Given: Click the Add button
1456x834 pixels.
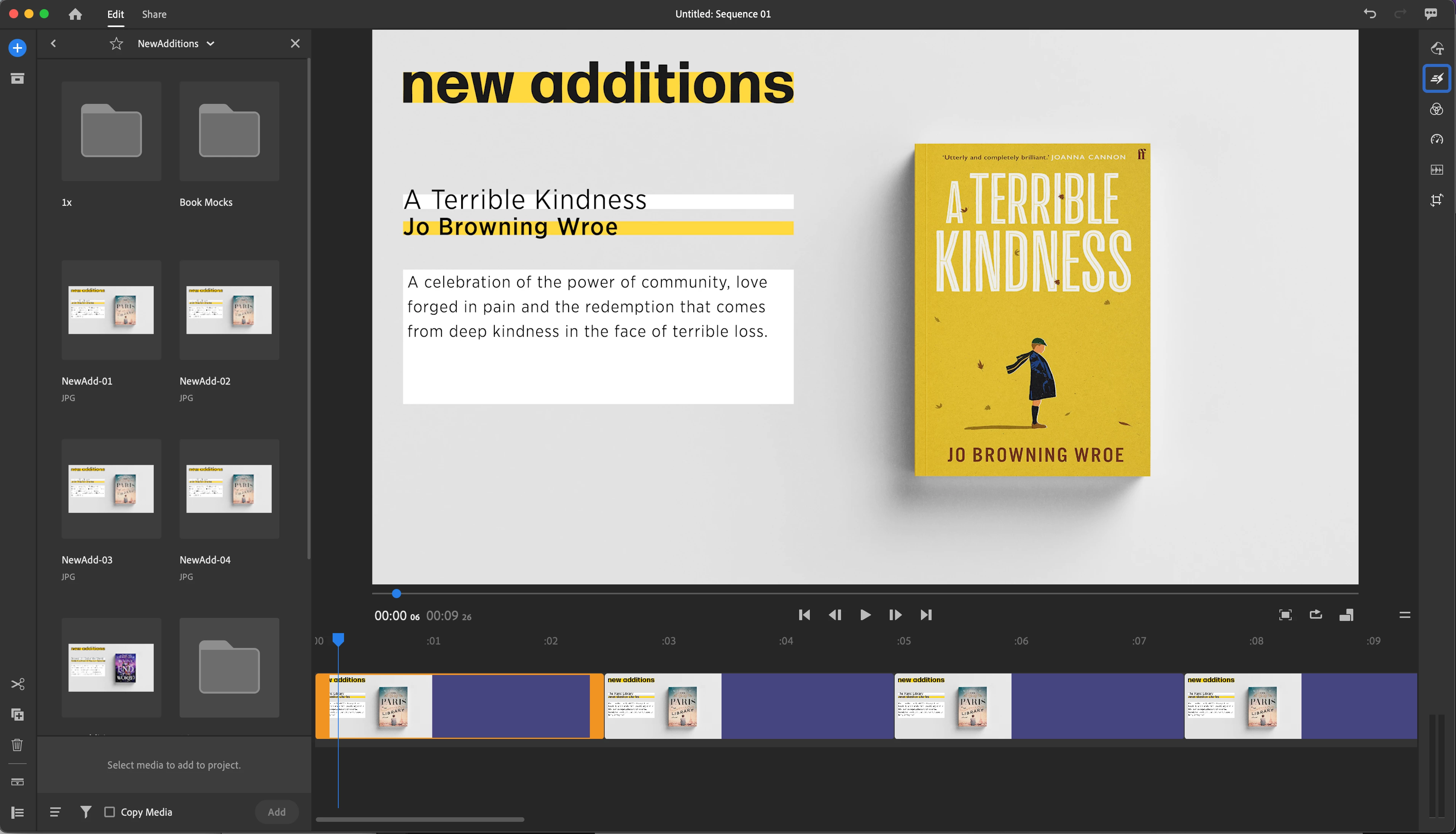Looking at the screenshot, I should 276,812.
